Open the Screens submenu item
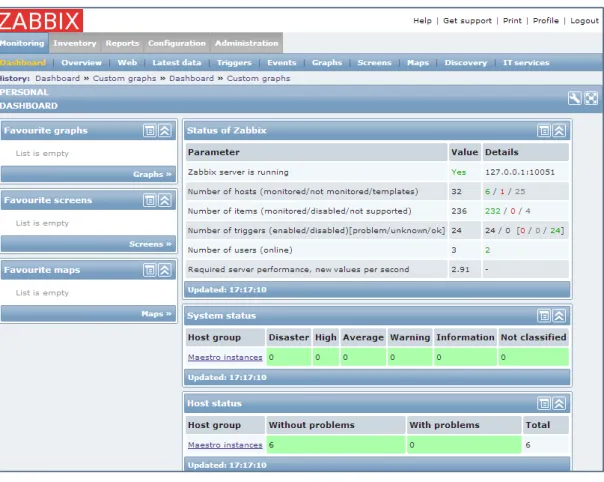The width and height of the screenshot is (604, 482). [x=374, y=62]
